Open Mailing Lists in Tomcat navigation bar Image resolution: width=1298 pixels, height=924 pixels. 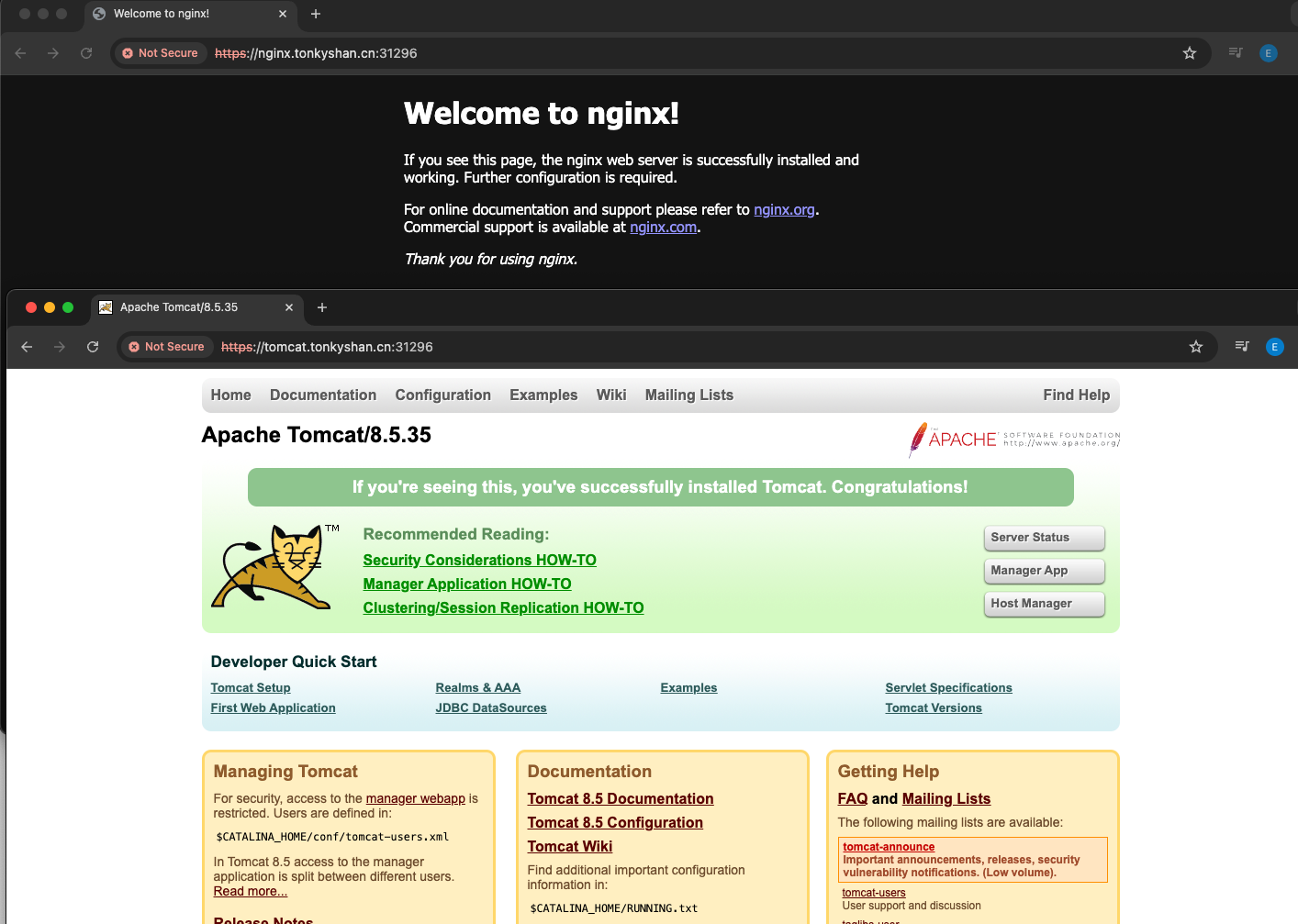[689, 395]
